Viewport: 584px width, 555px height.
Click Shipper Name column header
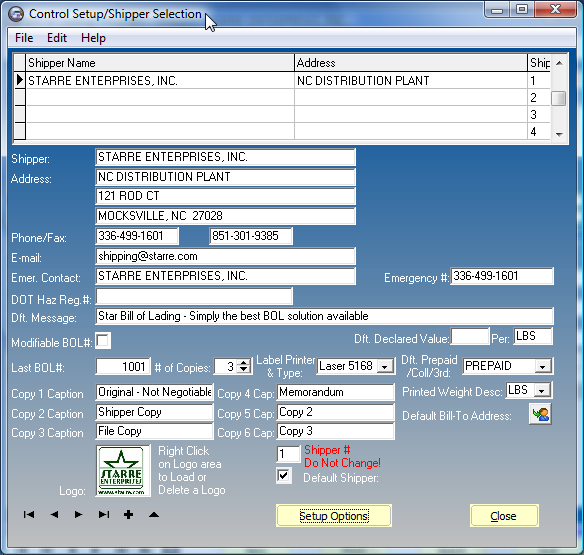tap(160, 63)
